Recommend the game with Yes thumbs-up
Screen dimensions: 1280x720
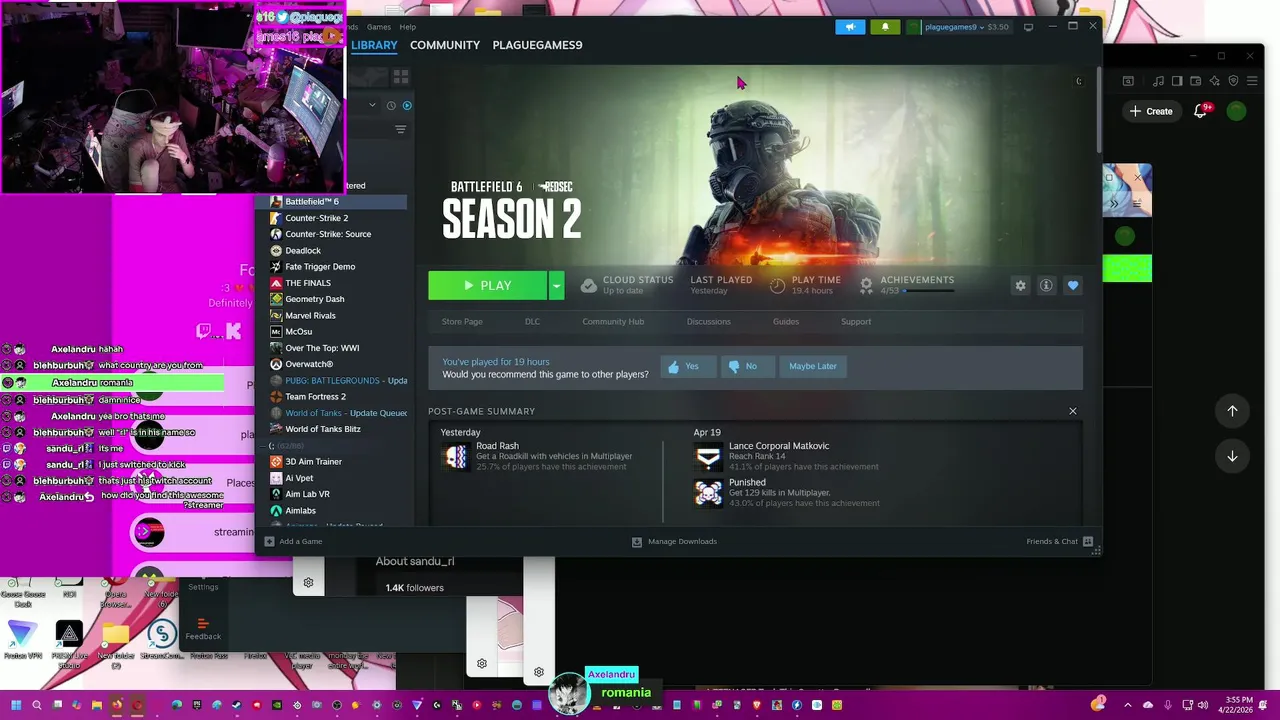pyautogui.click(x=687, y=366)
